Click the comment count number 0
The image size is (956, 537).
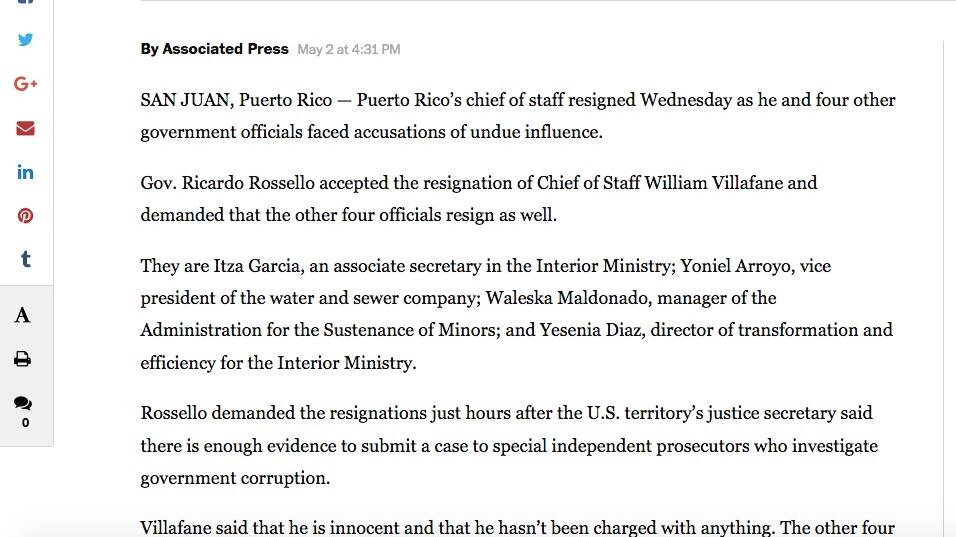(25, 423)
